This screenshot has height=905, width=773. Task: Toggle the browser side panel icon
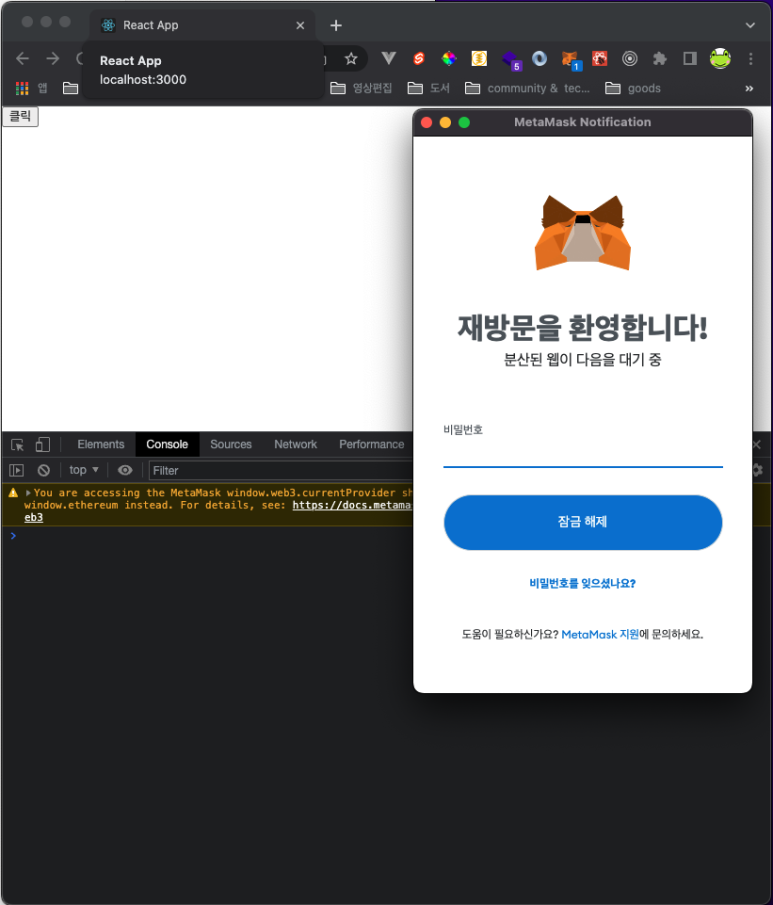click(690, 58)
